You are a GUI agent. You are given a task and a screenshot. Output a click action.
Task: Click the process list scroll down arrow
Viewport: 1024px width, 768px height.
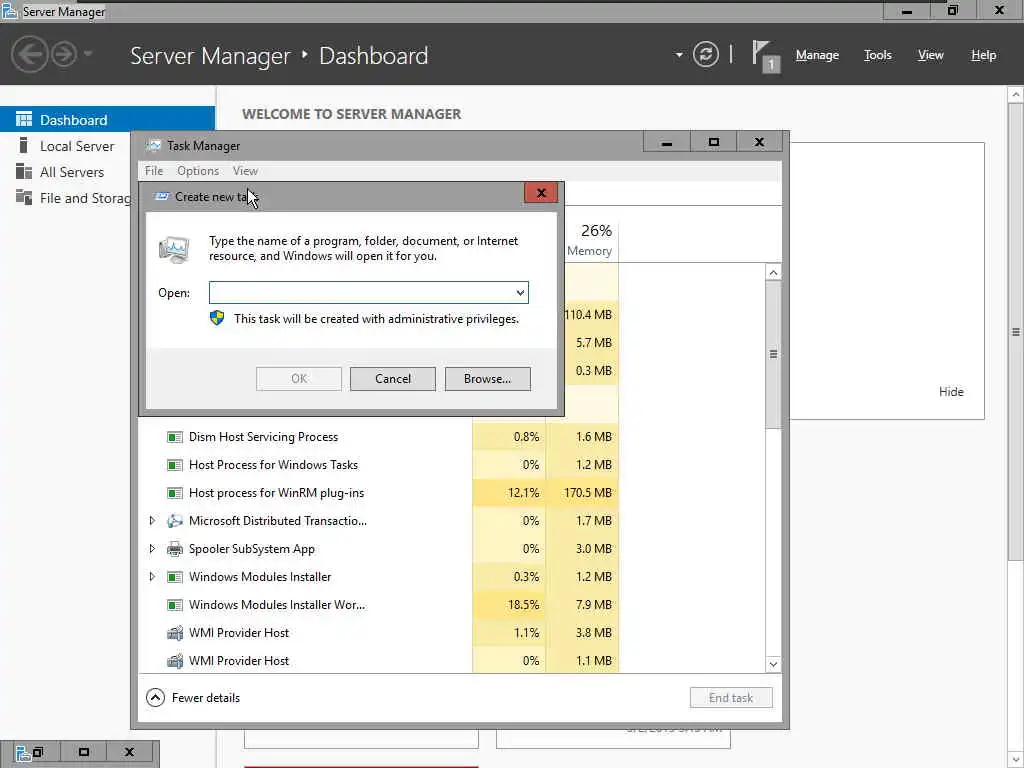click(773, 664)
